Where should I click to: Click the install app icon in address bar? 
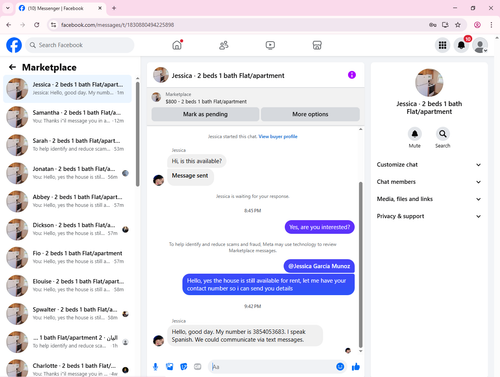[445, 25]
